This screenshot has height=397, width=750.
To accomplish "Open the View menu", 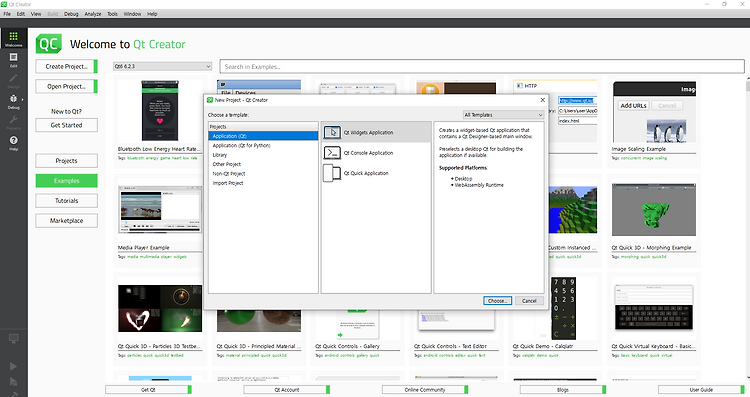I will (x=36, y=14).
